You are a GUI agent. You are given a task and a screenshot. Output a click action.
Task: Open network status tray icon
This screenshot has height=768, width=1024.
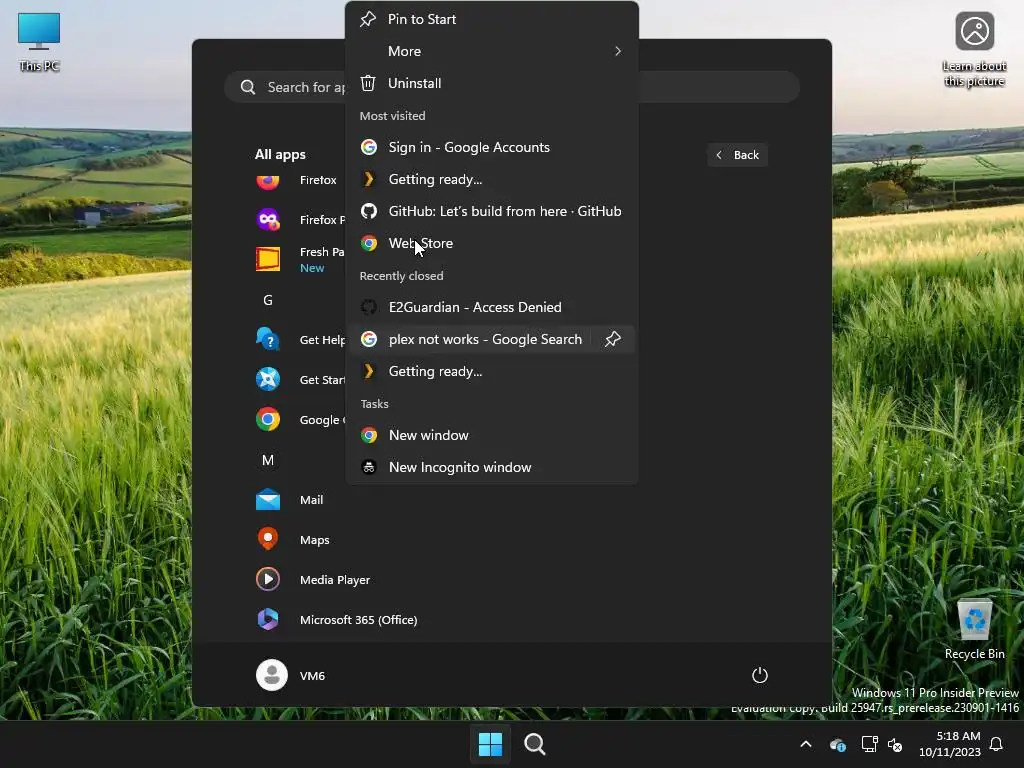[869, 744]
